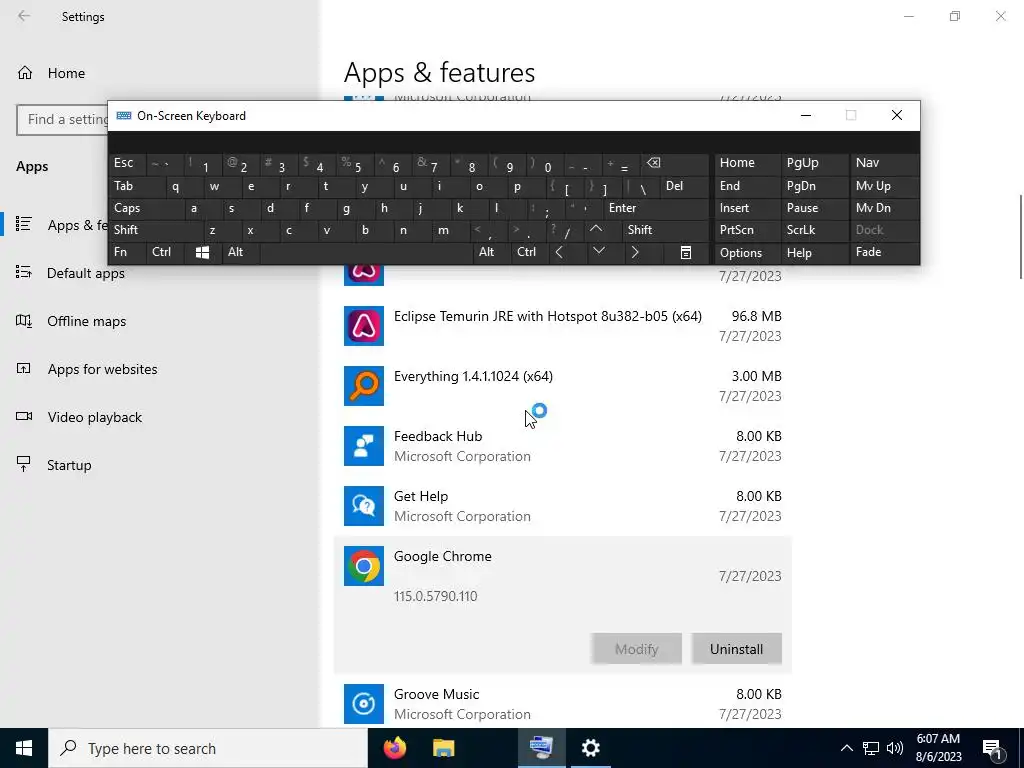Click Mv Up on On-Screen Keyboard

(x=884, y=186)
